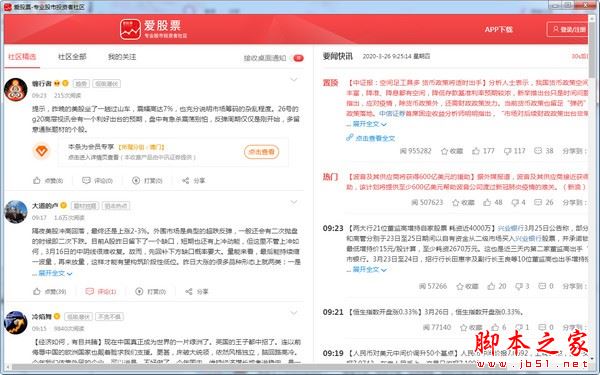Click the red 热门 label
Screen dimensions: 600x375
[331, 177]
